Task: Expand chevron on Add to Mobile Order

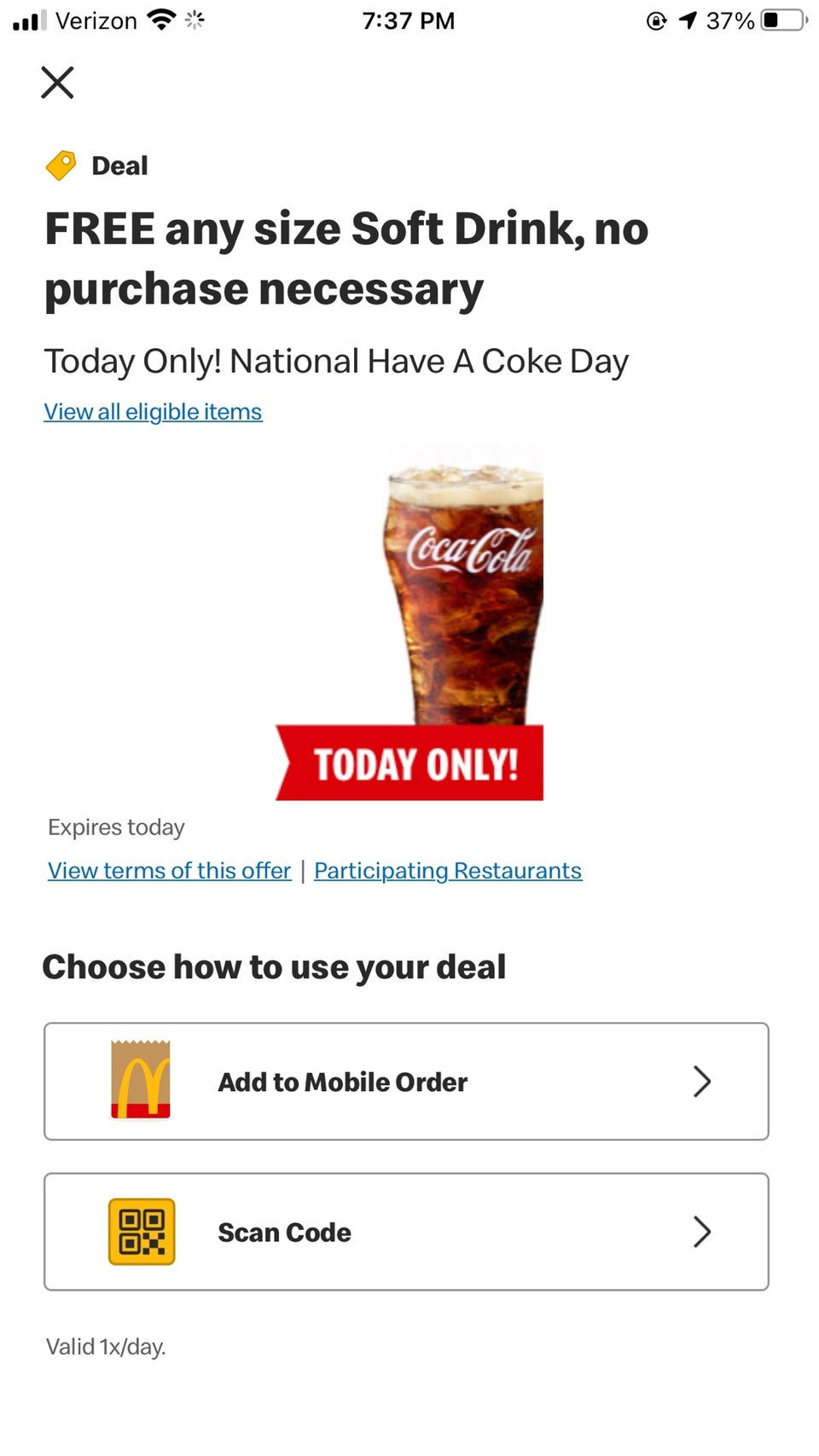Action: (x=701, y=1082)
